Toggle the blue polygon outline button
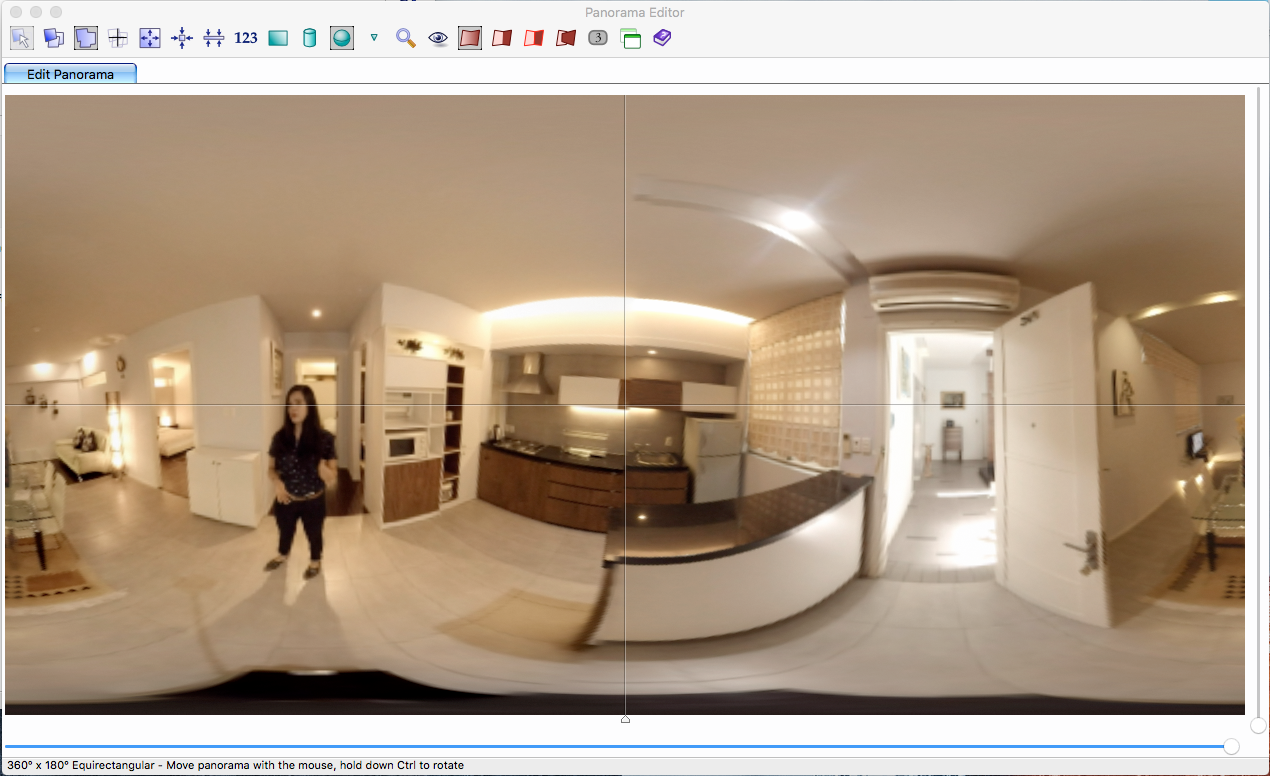The width and height of the screenshot is (1270, 776). click(x=86, y=38)
